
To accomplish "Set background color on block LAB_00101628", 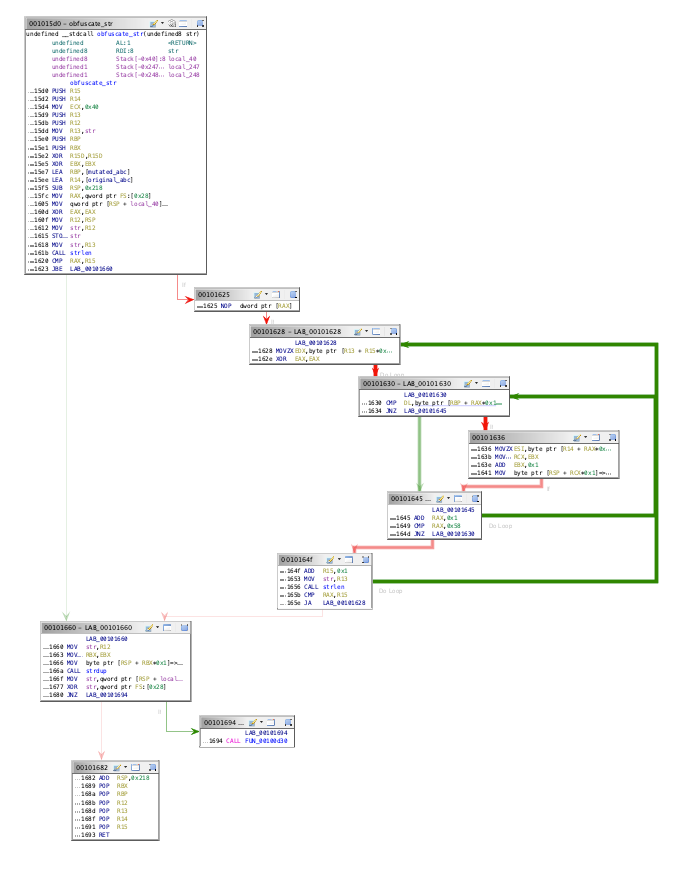I will [x=358, y=331].
